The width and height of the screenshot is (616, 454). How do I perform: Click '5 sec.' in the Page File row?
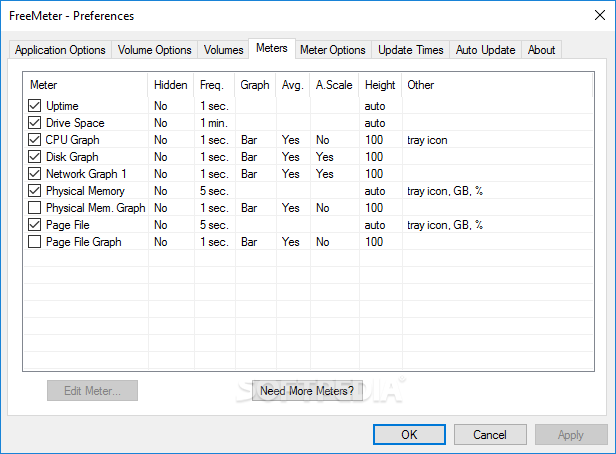[214, 225]
